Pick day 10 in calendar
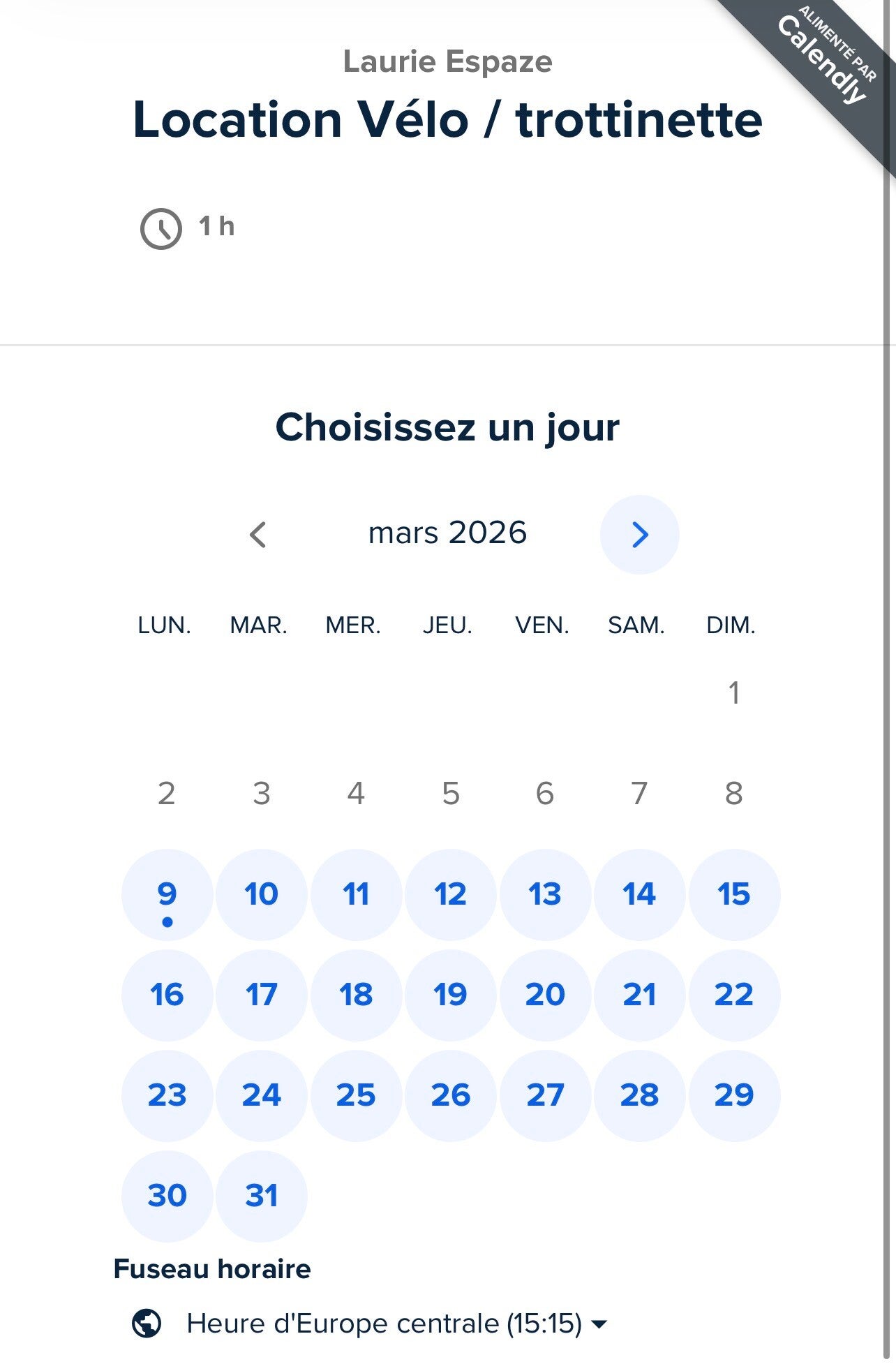 point(262,895)
